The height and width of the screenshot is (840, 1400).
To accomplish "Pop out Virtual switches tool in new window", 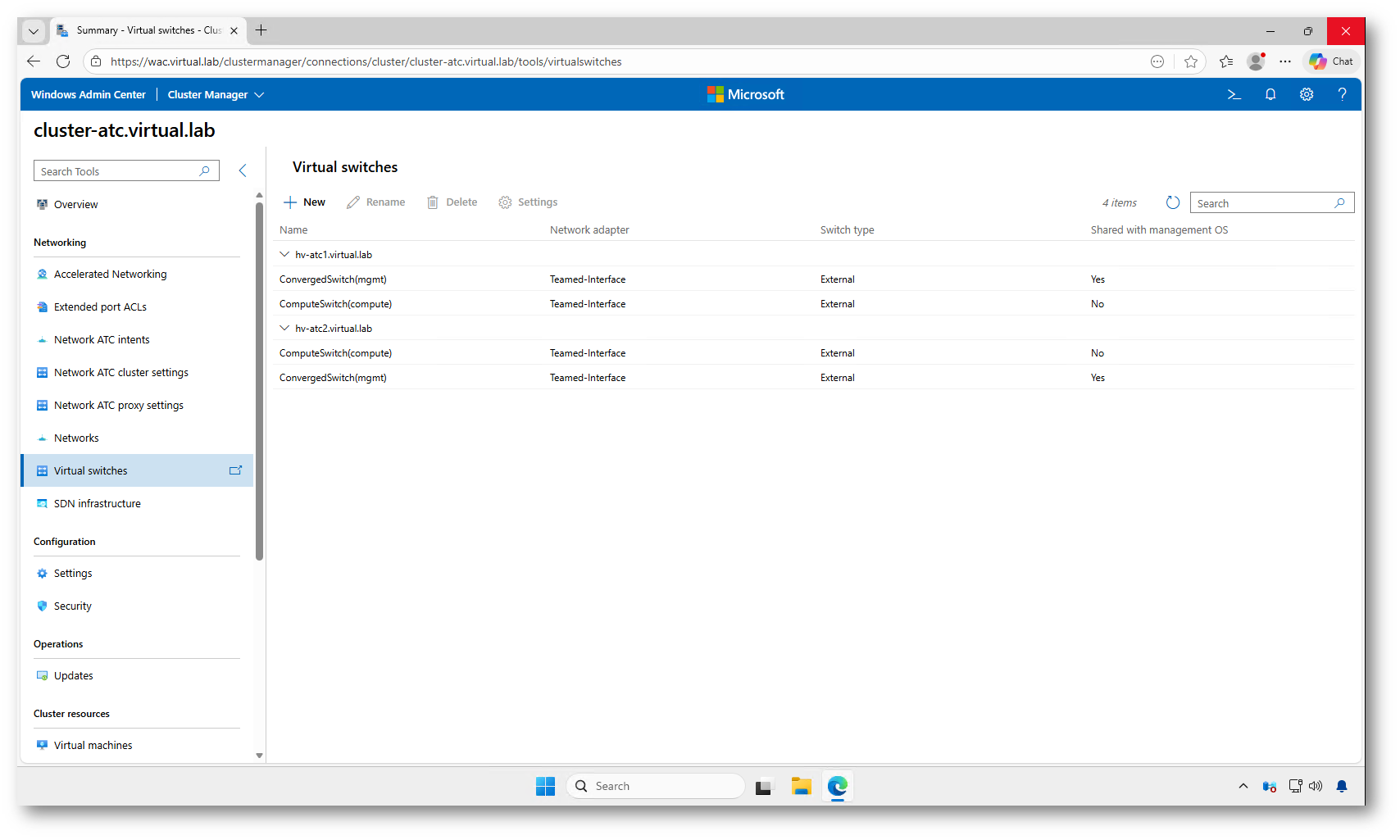I will (235, 470).
